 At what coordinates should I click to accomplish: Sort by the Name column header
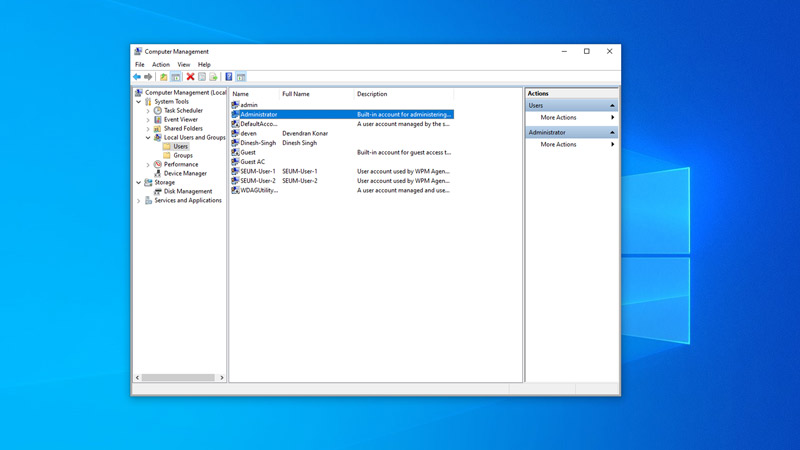(254, 94)
